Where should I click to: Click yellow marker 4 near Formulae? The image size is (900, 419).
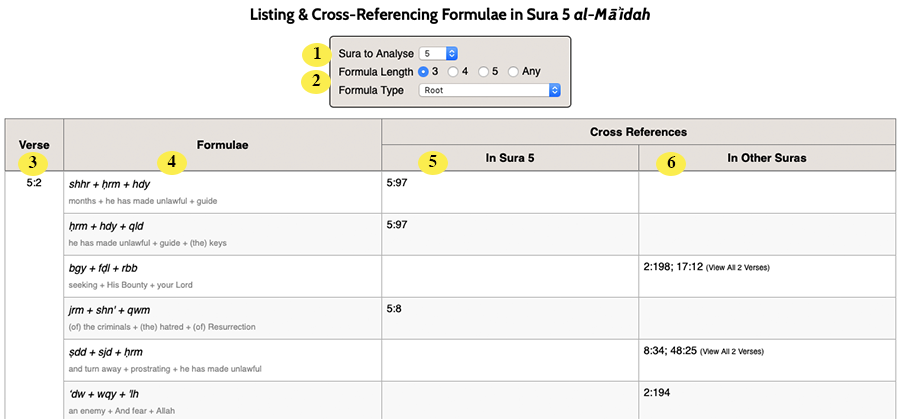click(x=171, y=162)
